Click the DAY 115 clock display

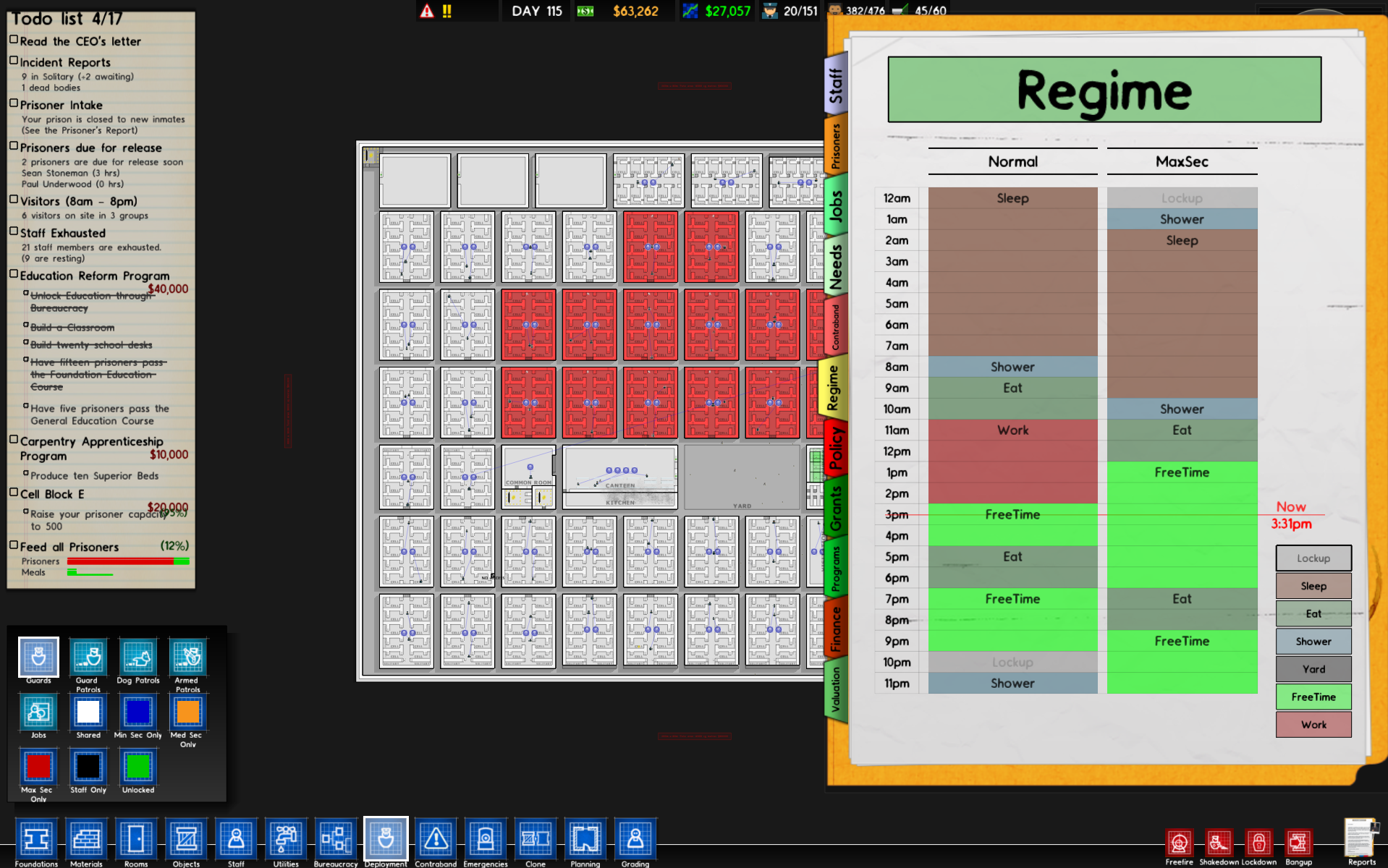point(537,11)
